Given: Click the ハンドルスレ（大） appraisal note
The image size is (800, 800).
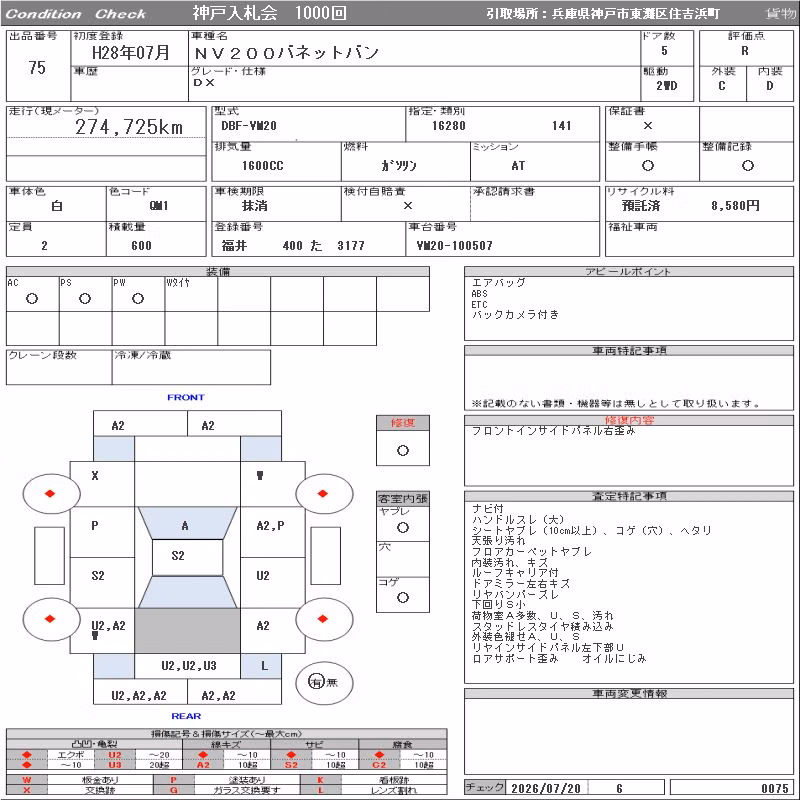Looking at the screenshot, I should [518, 520].
